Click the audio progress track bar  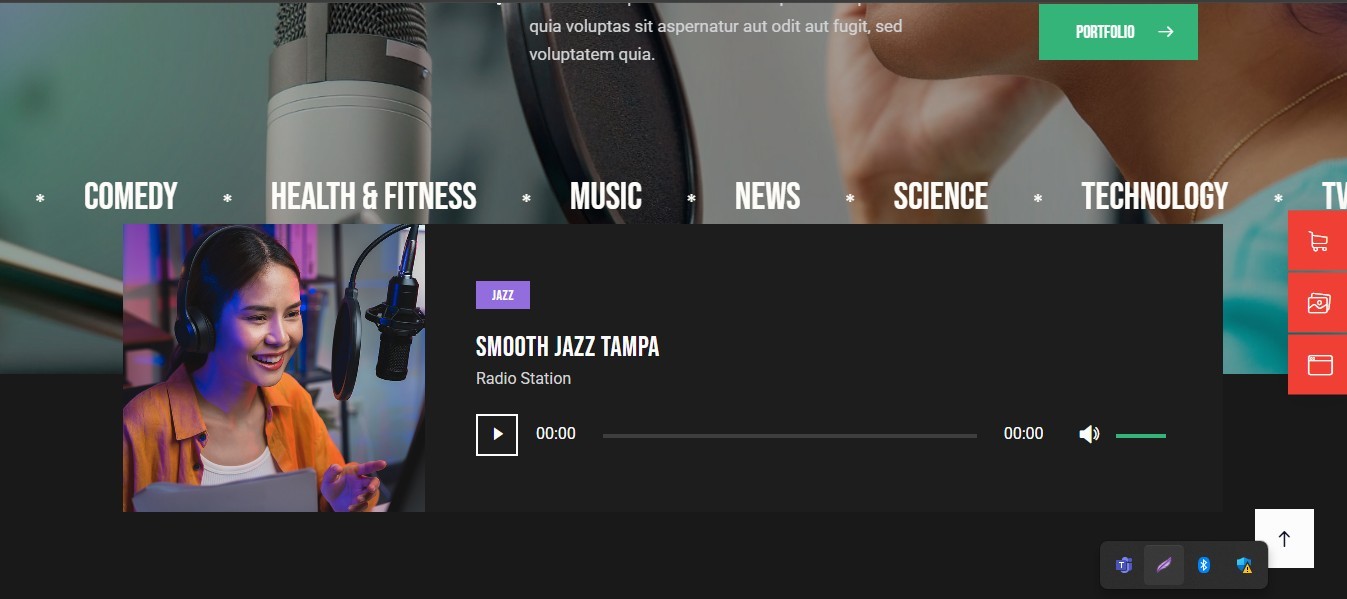tap(790, 436)
